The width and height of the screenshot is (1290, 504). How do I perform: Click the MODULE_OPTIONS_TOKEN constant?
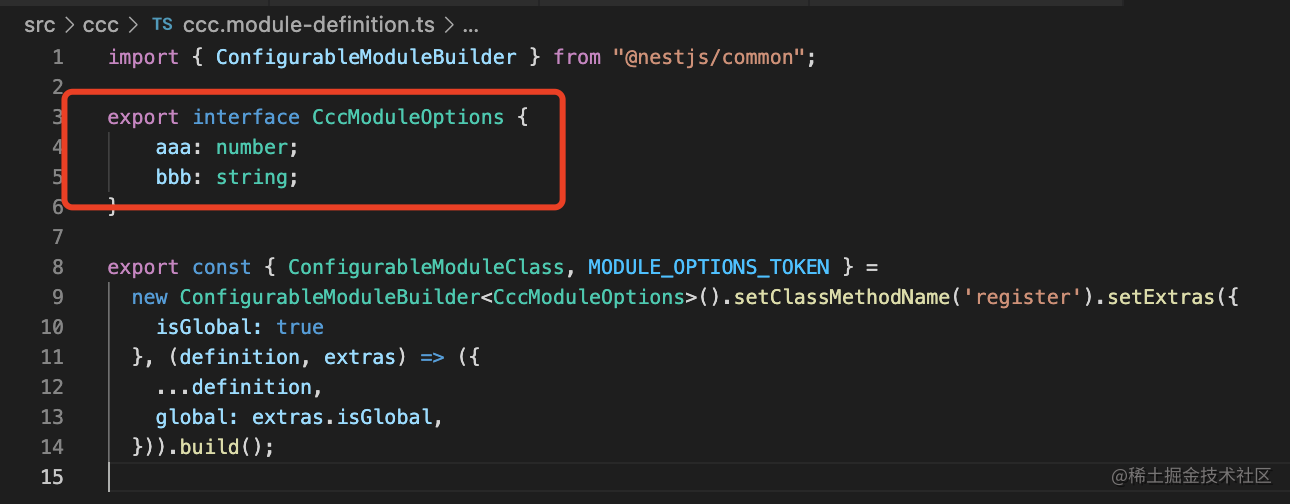click(708, 267)
